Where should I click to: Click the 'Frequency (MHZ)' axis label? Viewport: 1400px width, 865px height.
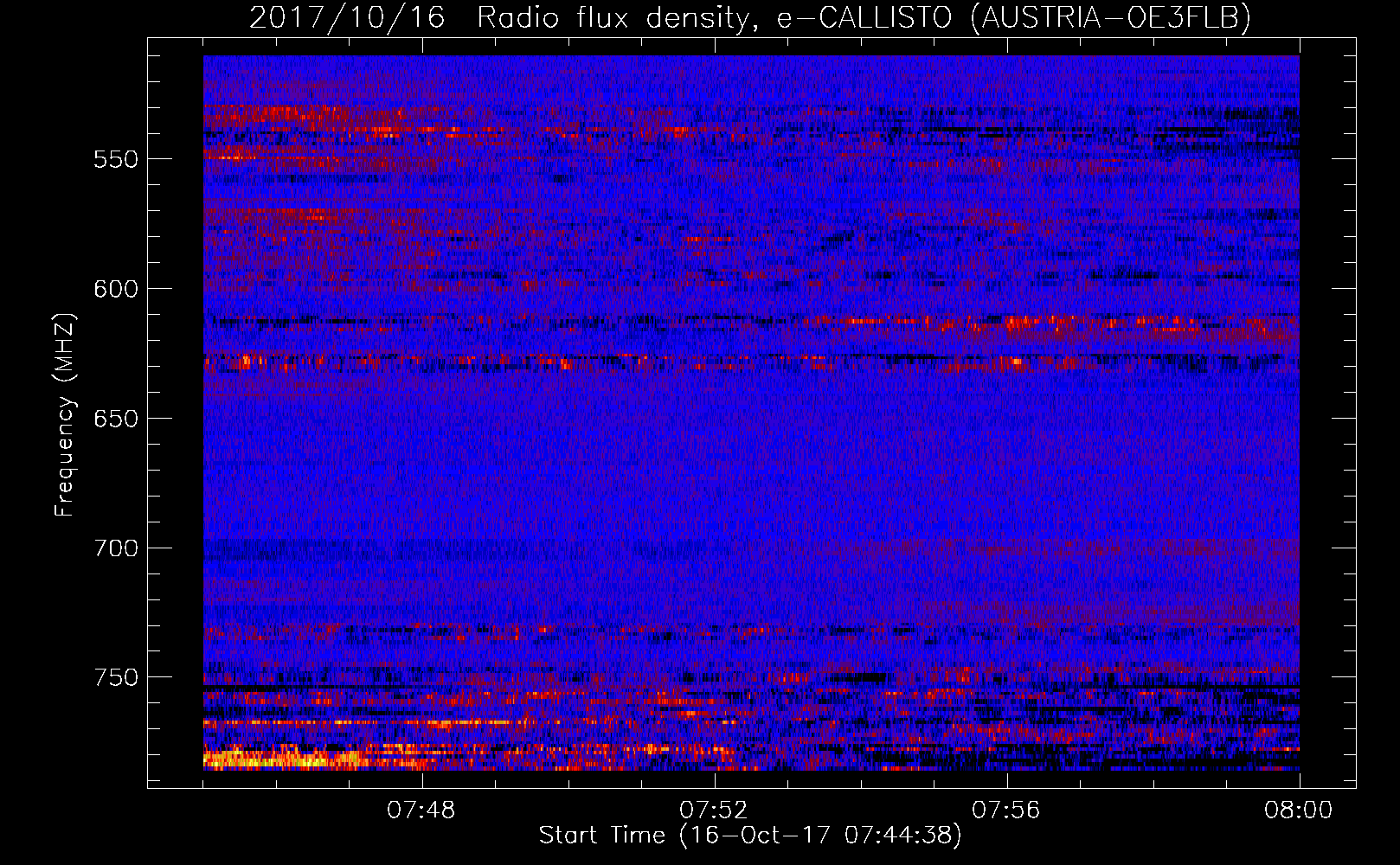point(65,415)
